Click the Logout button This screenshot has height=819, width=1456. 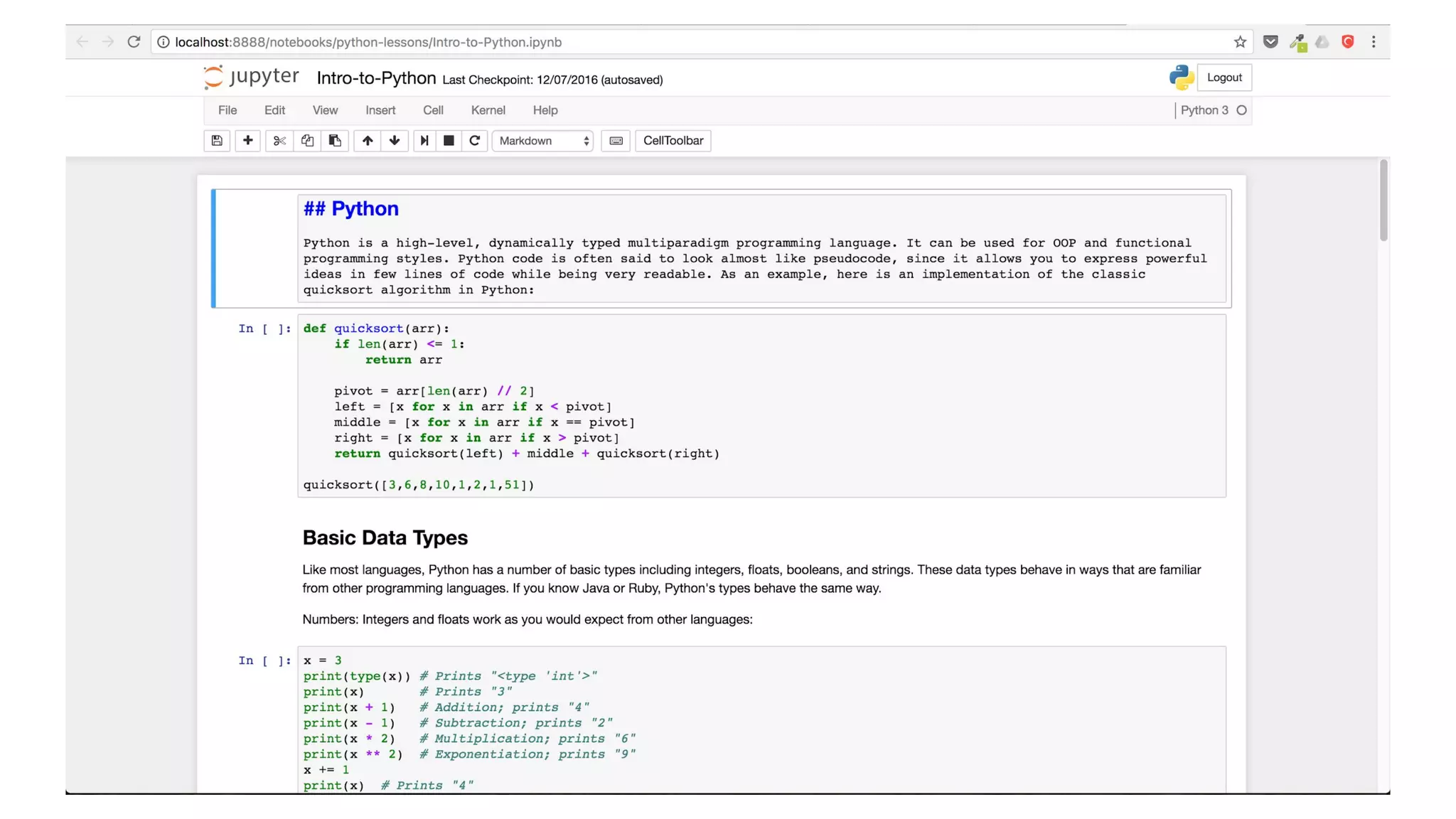(x=1224, y=77)
